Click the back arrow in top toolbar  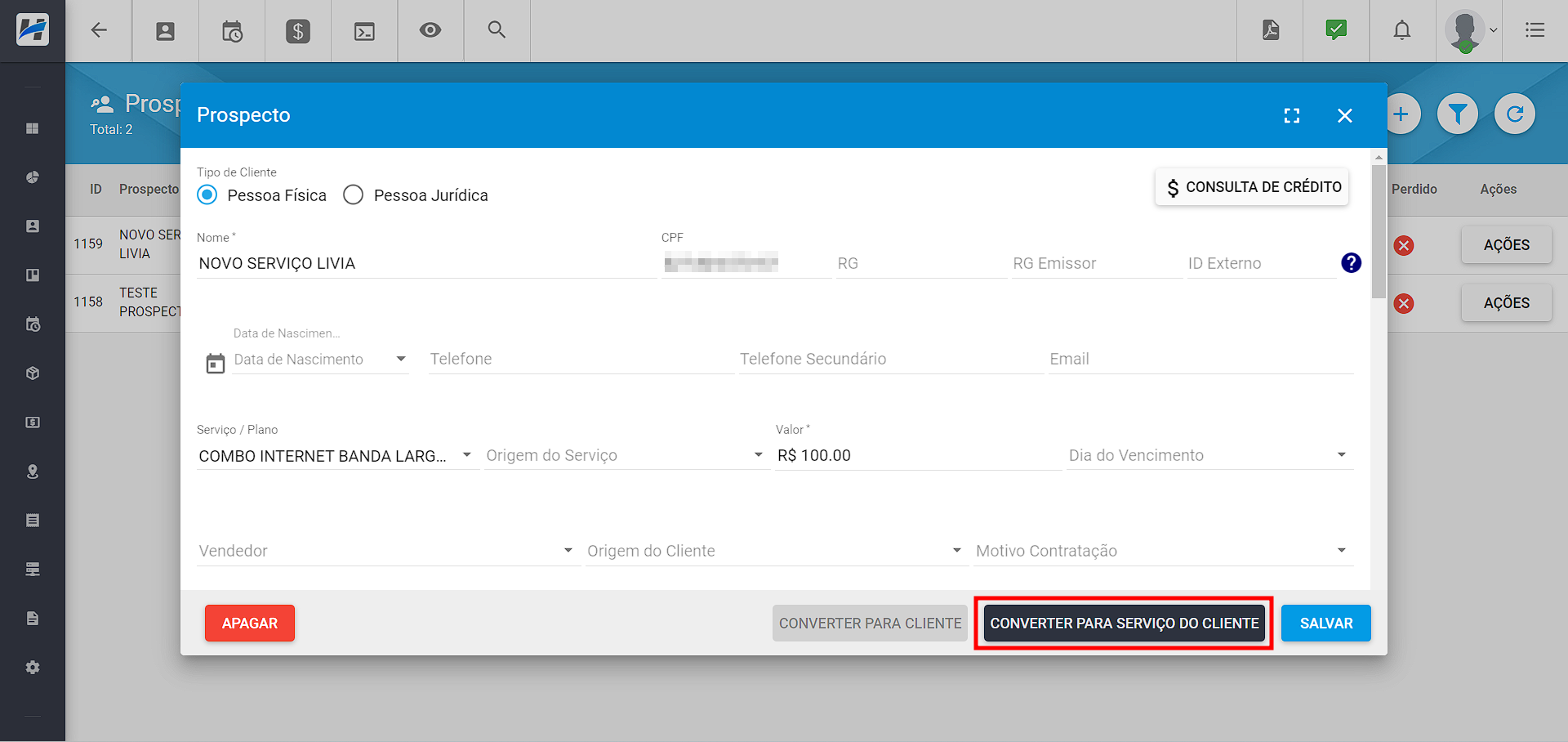point(99,30)
